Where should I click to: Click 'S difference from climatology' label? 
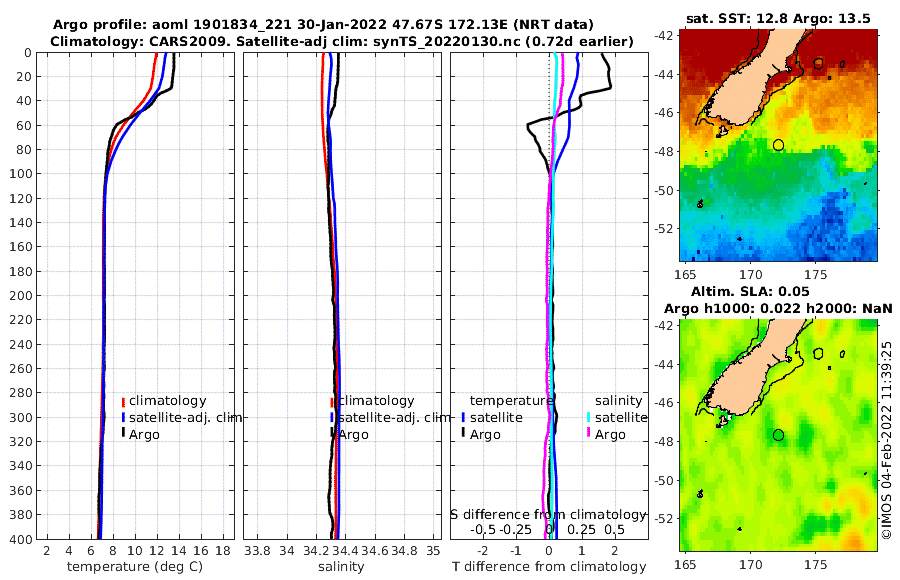548,513
